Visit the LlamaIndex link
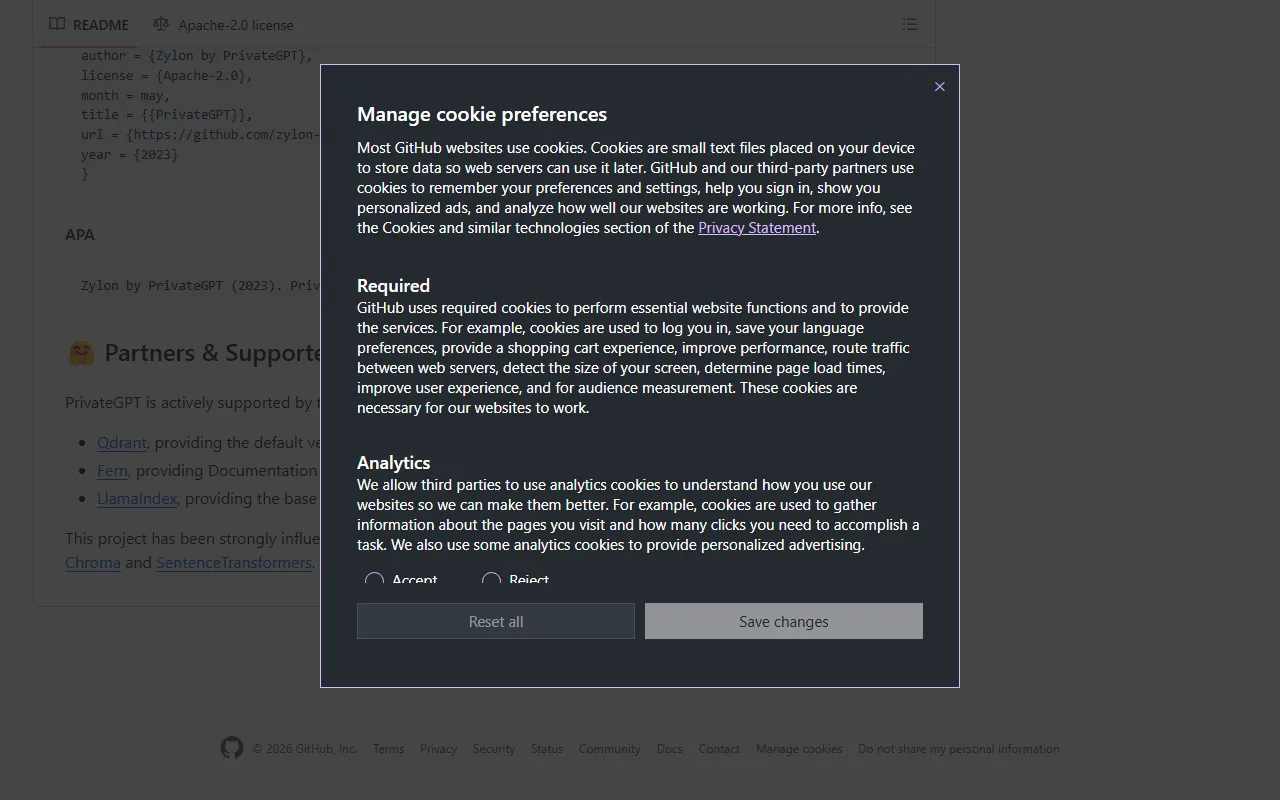Viewport: 1280px width, 800px height. 137,499
